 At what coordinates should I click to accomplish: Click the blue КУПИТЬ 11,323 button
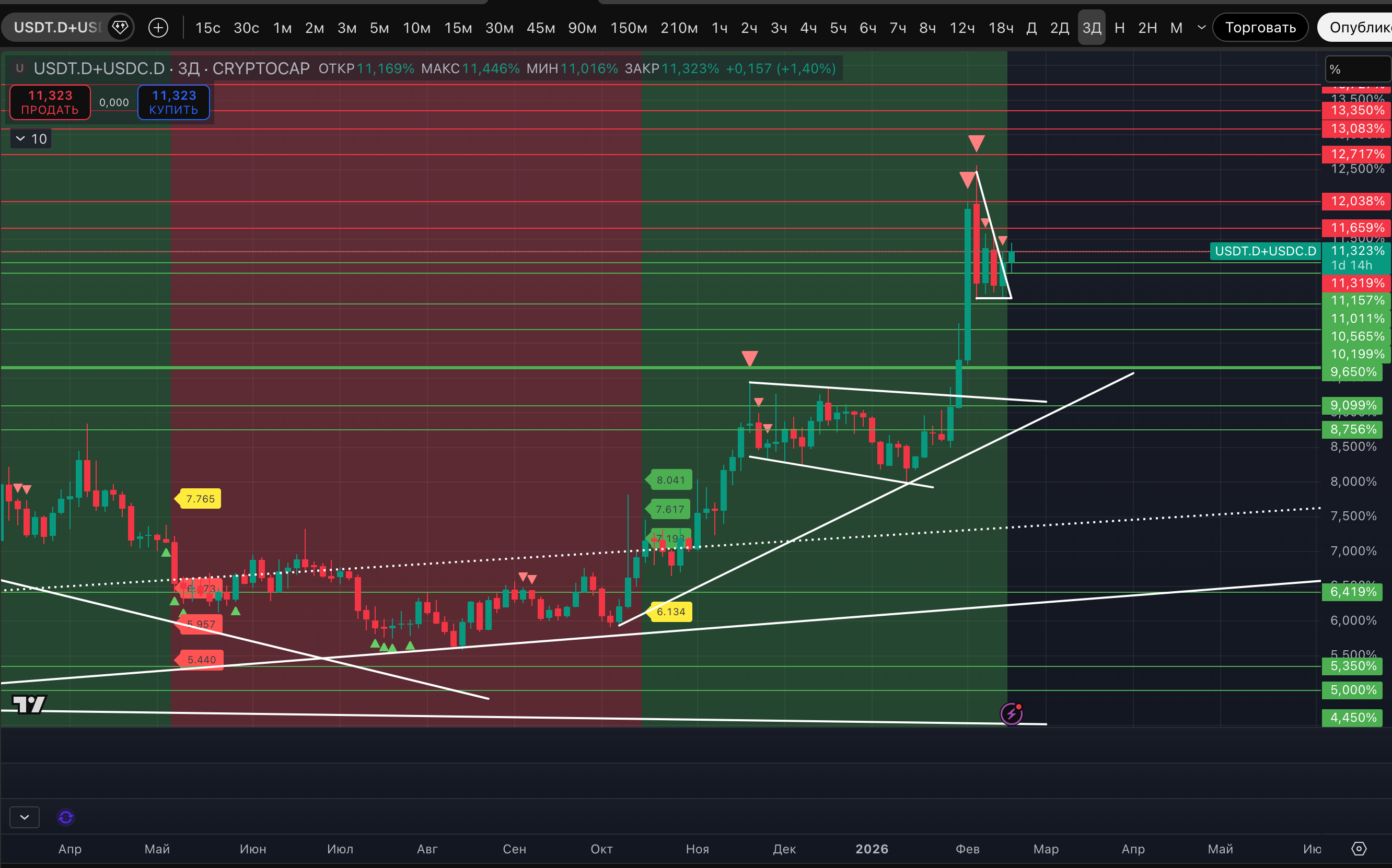tap(173, 102)
